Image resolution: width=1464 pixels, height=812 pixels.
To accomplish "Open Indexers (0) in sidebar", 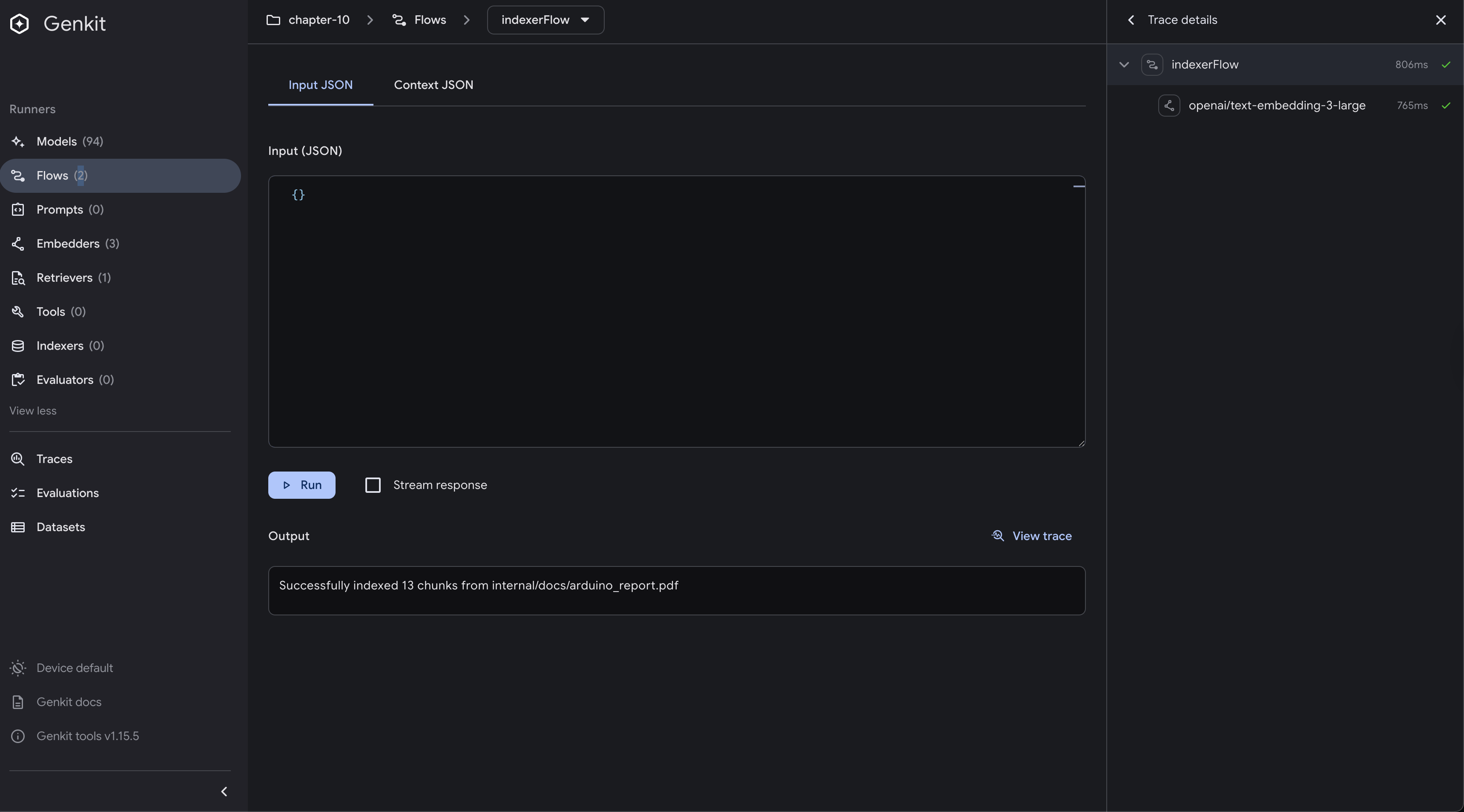I will tap(120, 346).
